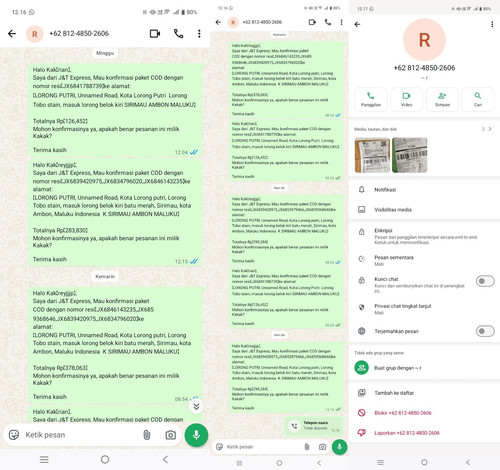Viewport: 500px width, 470px height.
Task: Tap microphone button in middle chat screen
Action: point(339,447)
